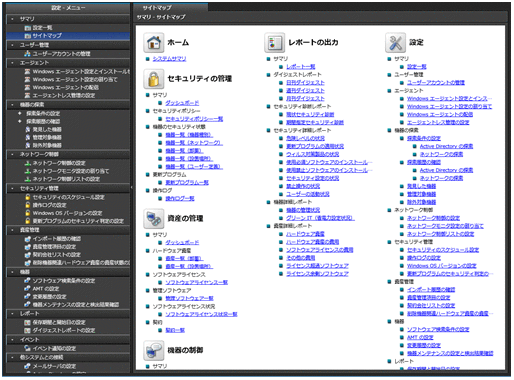Open 設定一覧 item in the left menu

coord(42,28)
